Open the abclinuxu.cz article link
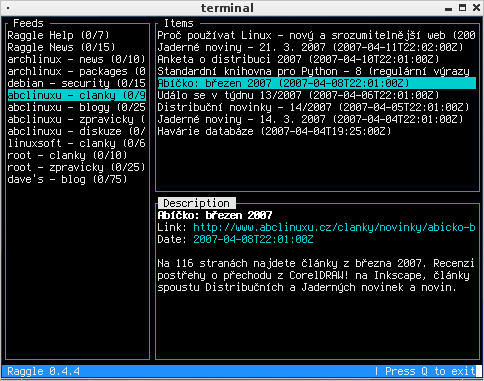 (334, 227)
